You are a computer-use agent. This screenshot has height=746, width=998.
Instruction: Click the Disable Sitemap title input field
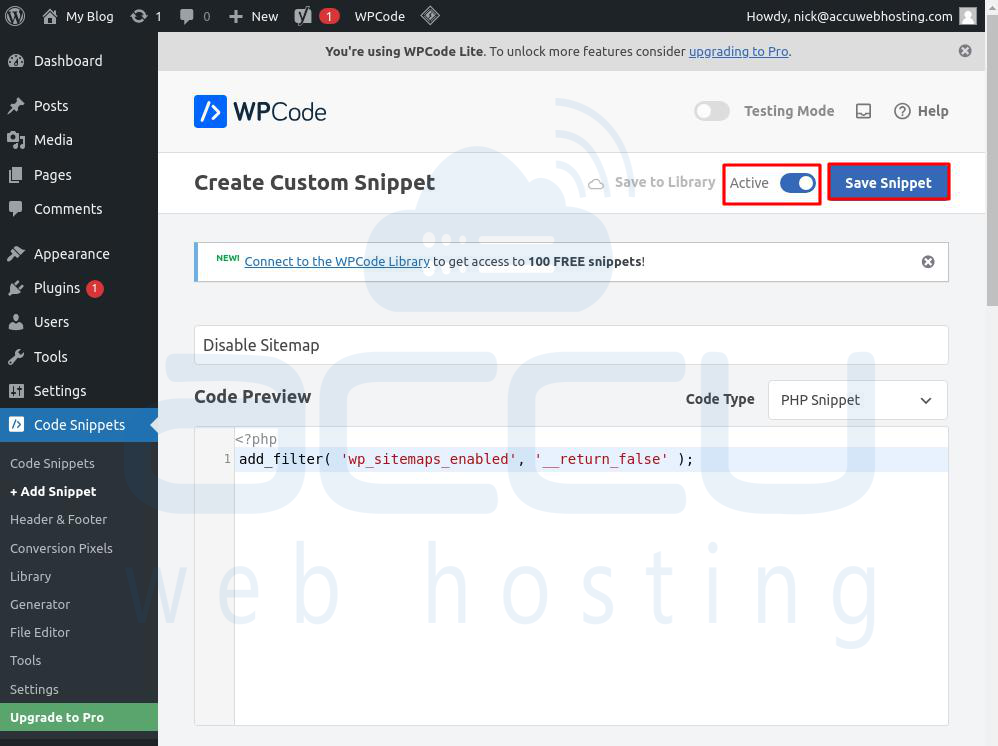coord(571,344)
